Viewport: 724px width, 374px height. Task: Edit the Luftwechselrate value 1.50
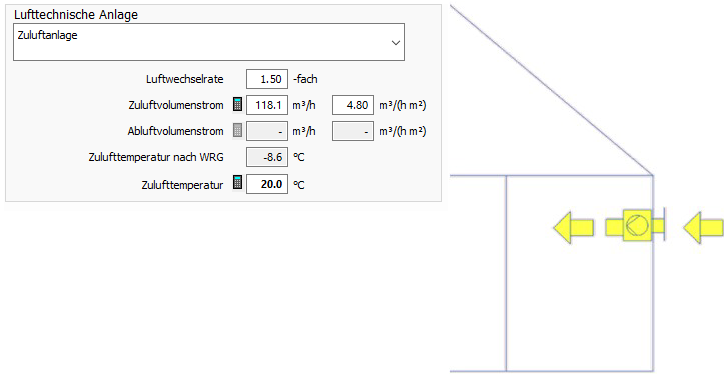click(x=267, y=79)
